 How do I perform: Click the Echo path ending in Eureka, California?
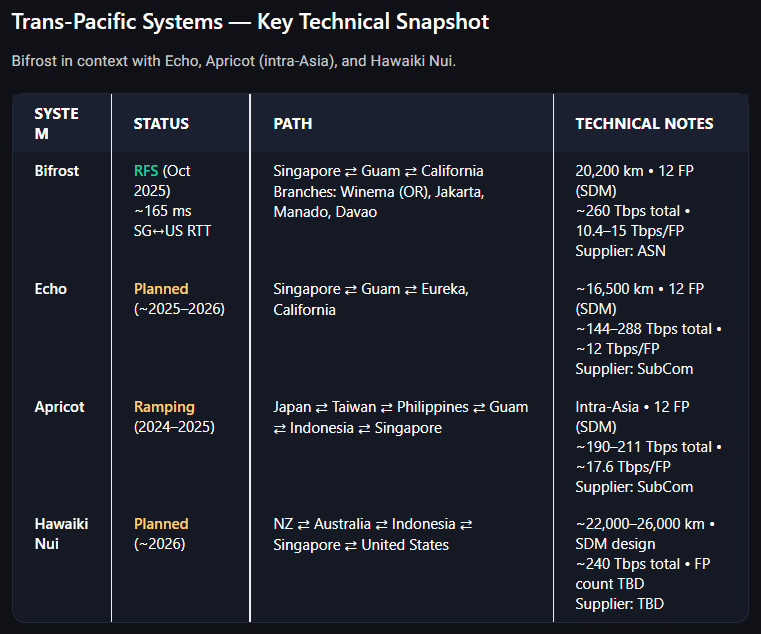pyautogui.click(x=370, y=299)
